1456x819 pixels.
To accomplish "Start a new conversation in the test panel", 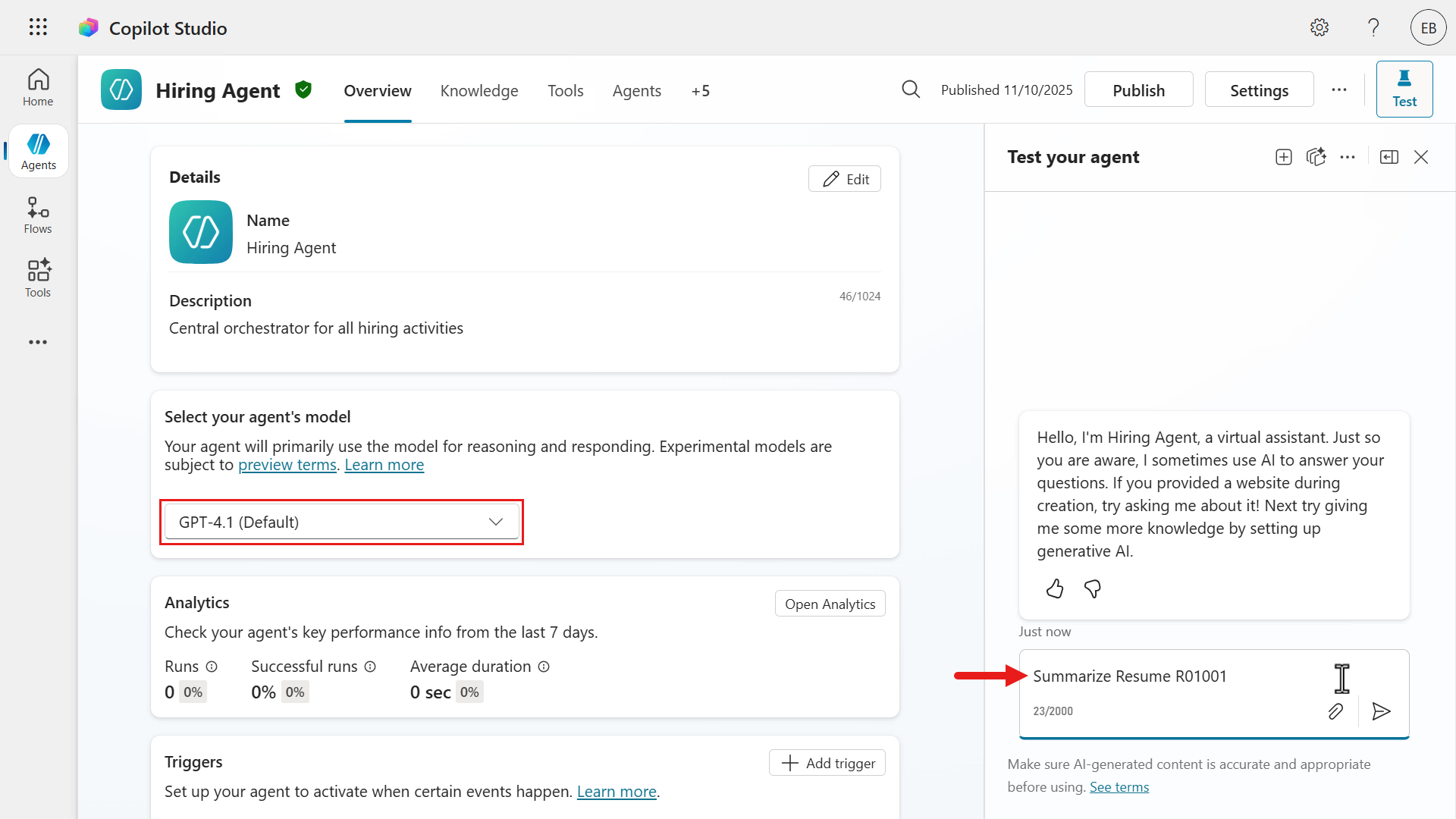I will 1284,157.
